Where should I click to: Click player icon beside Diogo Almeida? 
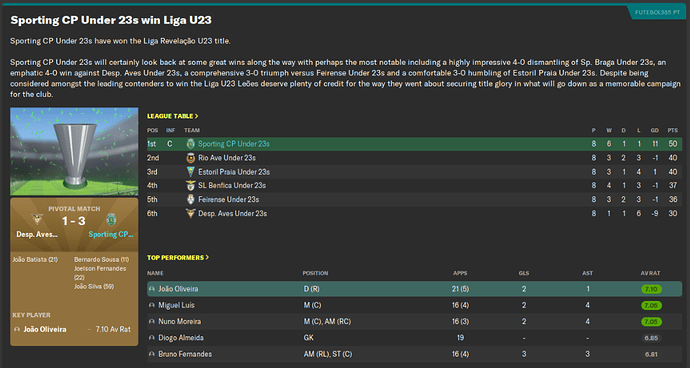[x=152, y=338]
